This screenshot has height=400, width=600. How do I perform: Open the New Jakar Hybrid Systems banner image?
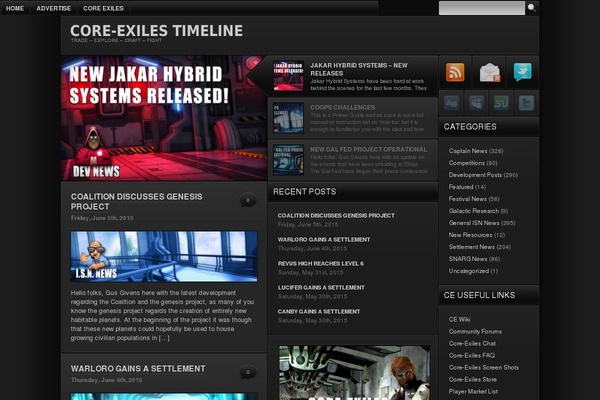tap(164, 118)
